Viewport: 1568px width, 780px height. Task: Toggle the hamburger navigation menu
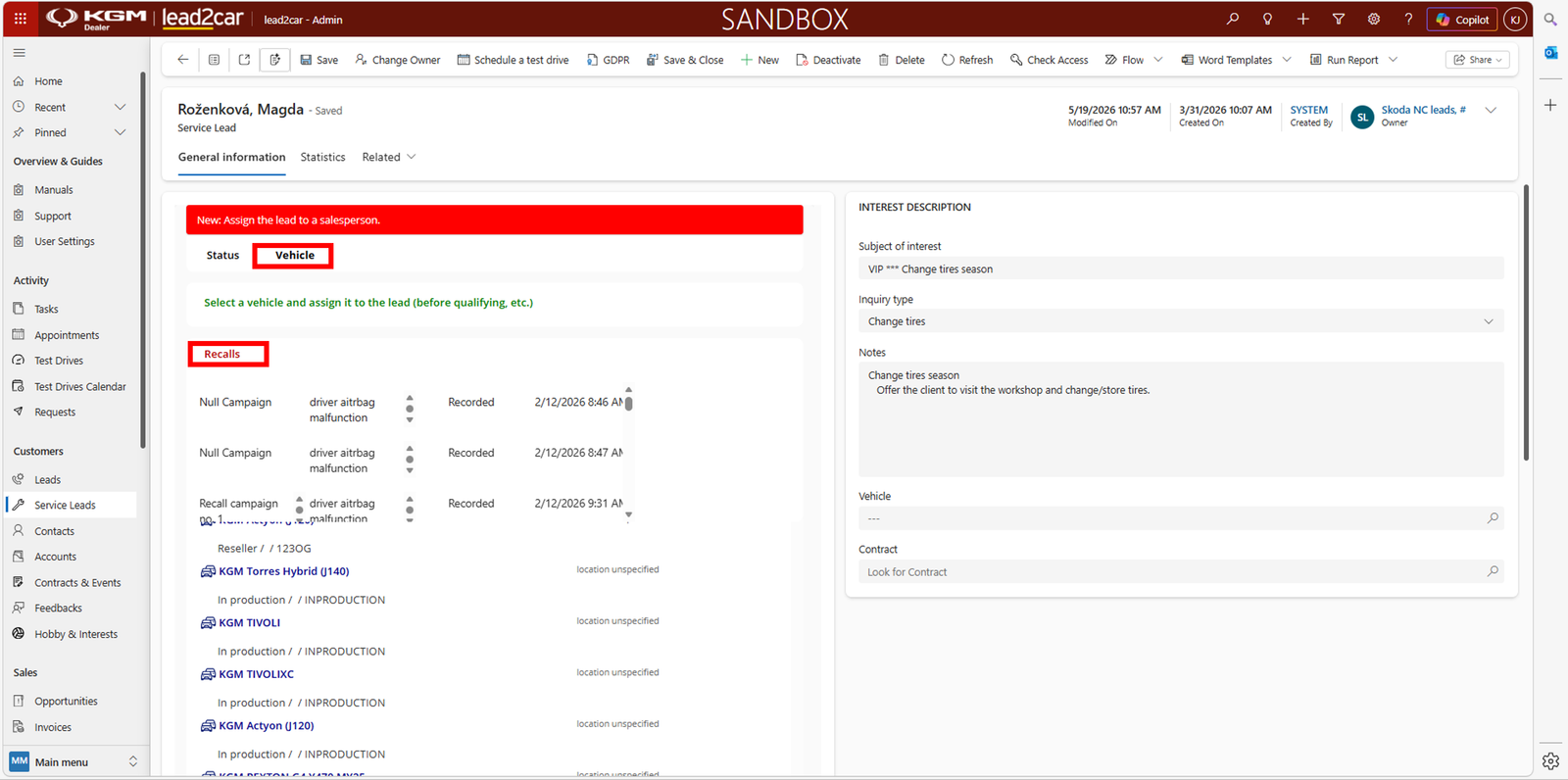(x=20, y=53)
